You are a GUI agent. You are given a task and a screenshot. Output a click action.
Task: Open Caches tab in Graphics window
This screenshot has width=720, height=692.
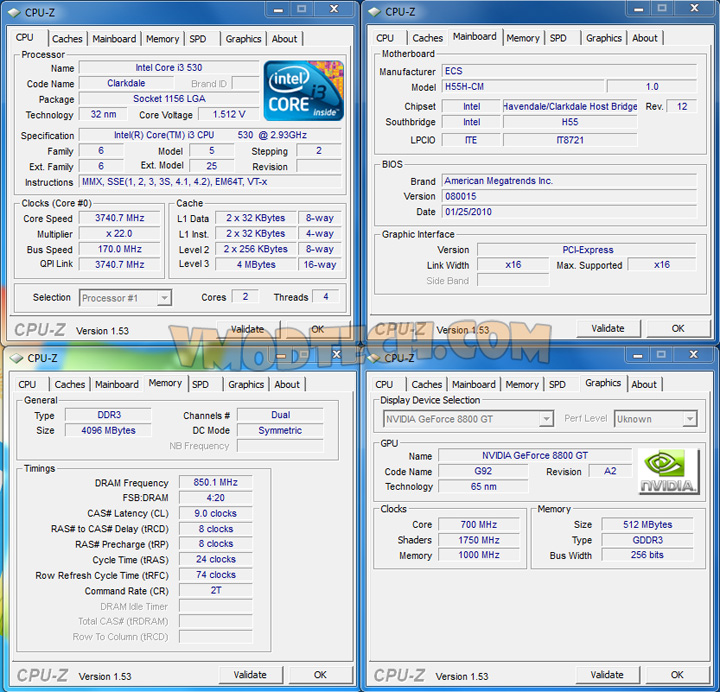(427, 384)
